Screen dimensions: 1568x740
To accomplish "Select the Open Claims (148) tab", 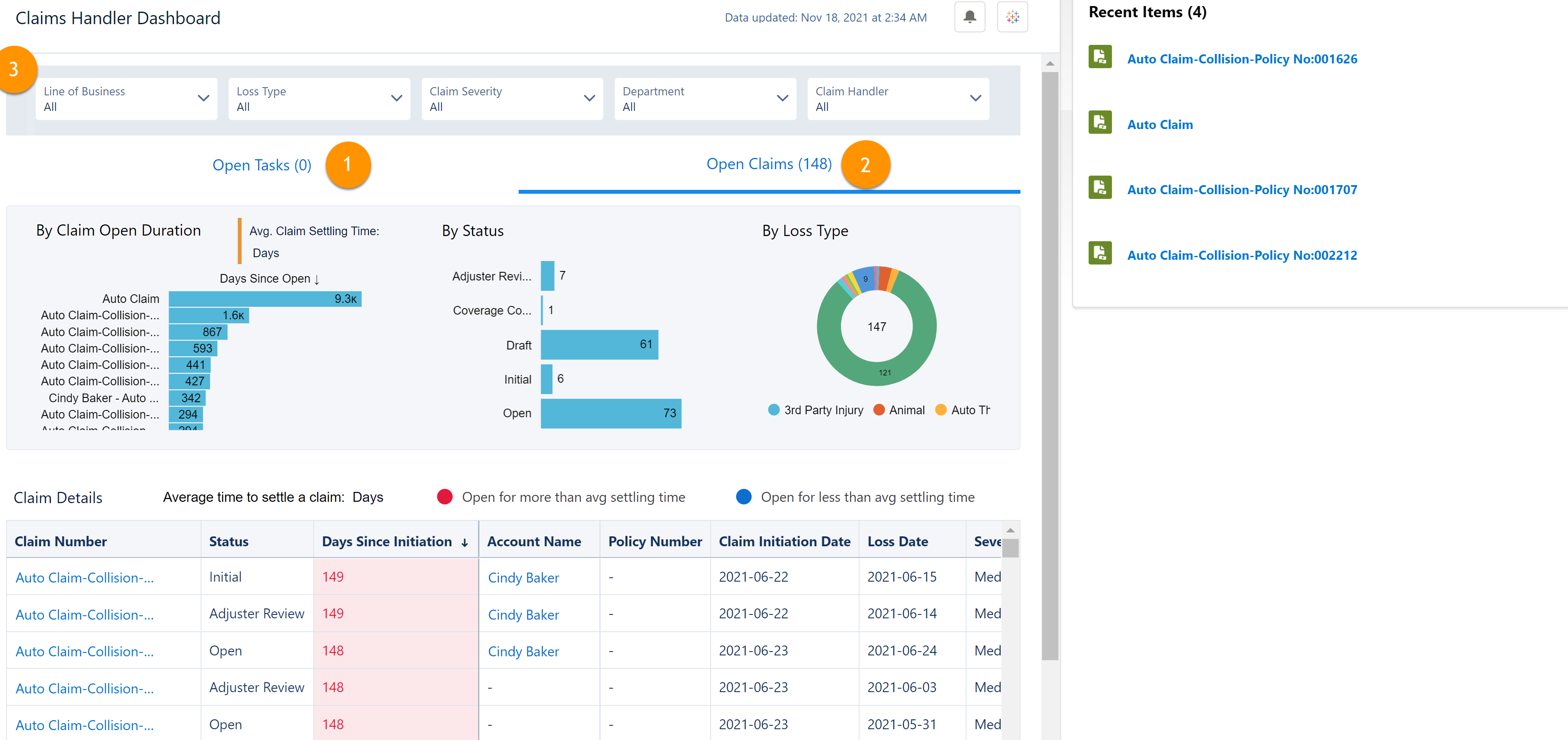I will 769,164.
